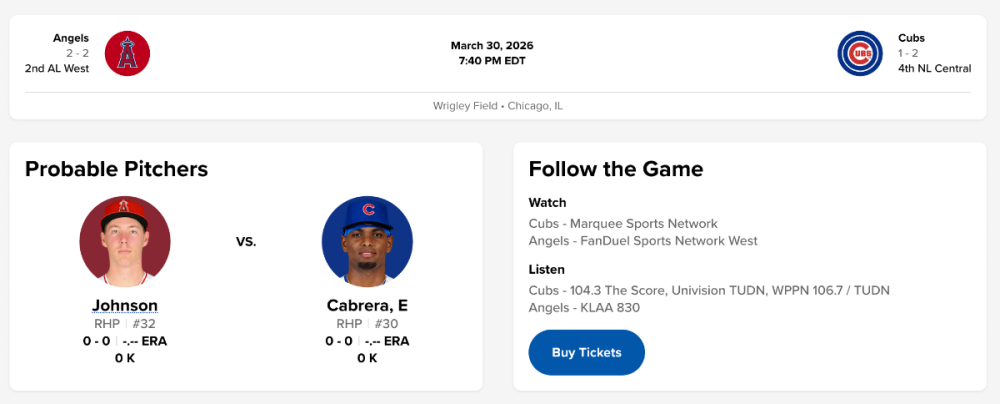
Task: Select the Cubs team name in header
Action: (x=911, y=38)
